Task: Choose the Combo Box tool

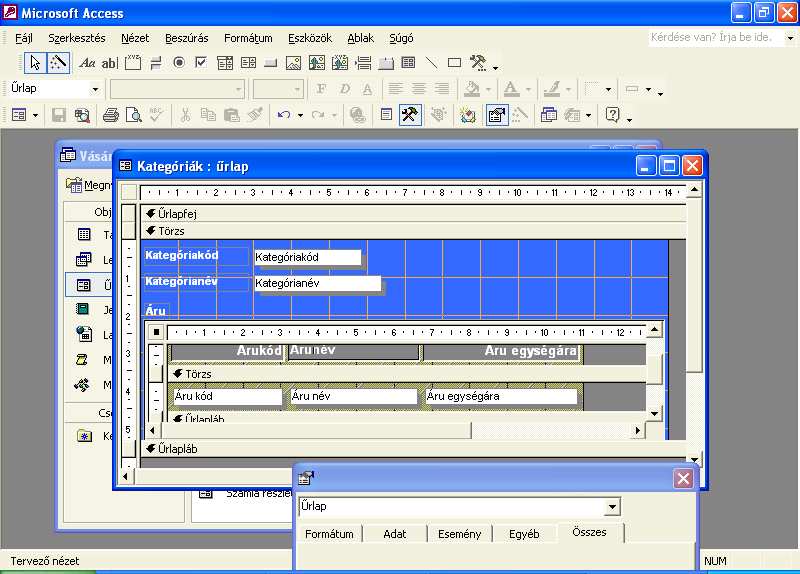Action: coord(224,63)
